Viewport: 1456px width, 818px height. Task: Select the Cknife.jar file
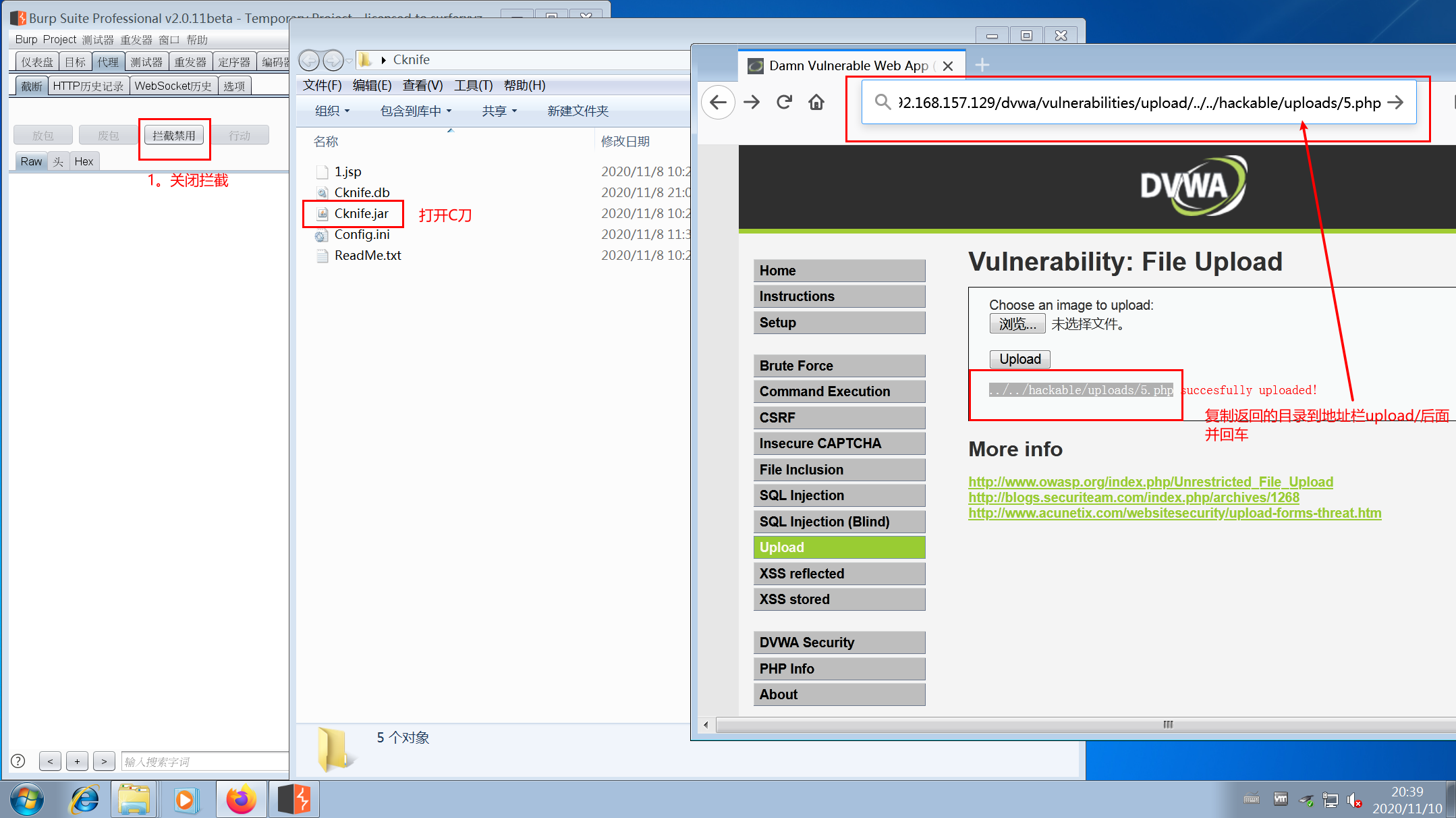pyautogui.click(x=361, y=214)
